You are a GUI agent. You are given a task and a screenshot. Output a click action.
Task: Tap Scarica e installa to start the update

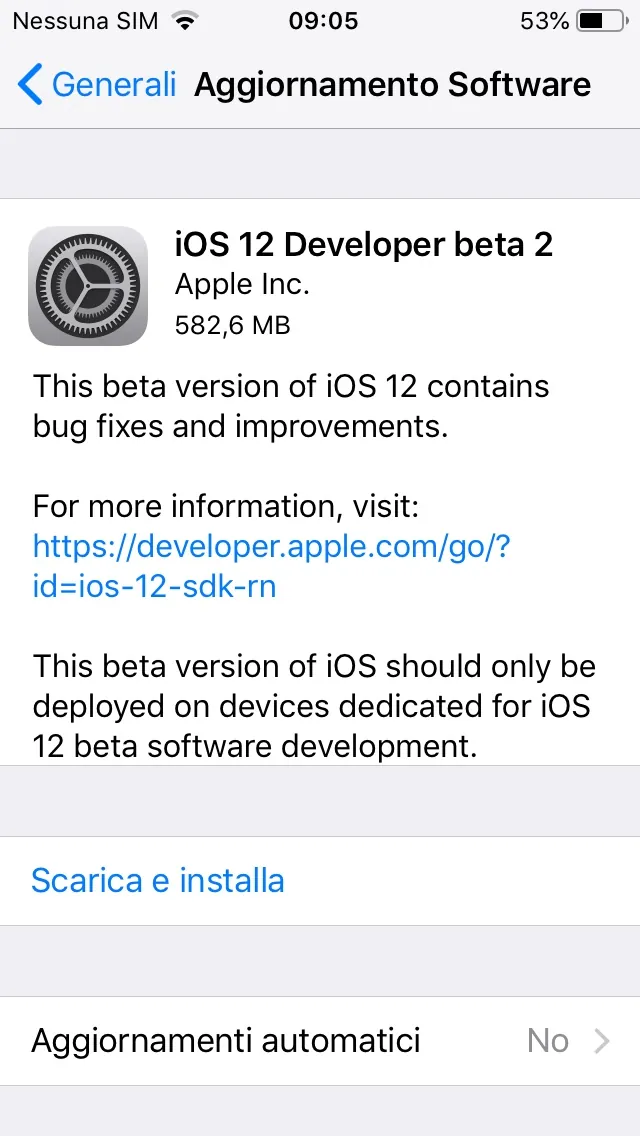157,880
